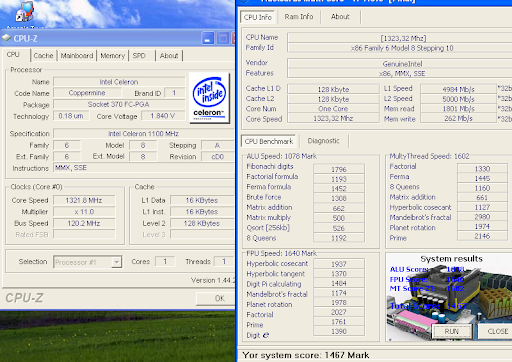This screenshot has height=362, width=512.
Task: Click the Threads count field
Action: point(224,262)
